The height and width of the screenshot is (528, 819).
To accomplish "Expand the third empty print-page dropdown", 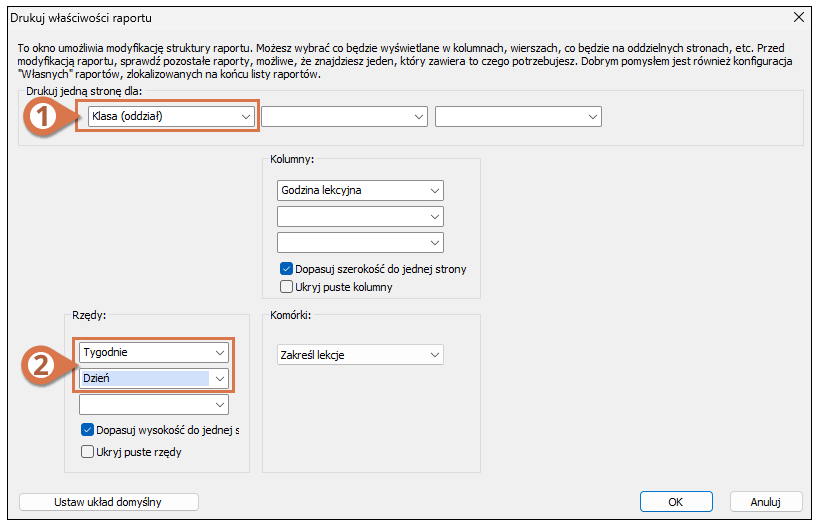I will (x=518, y=116).
